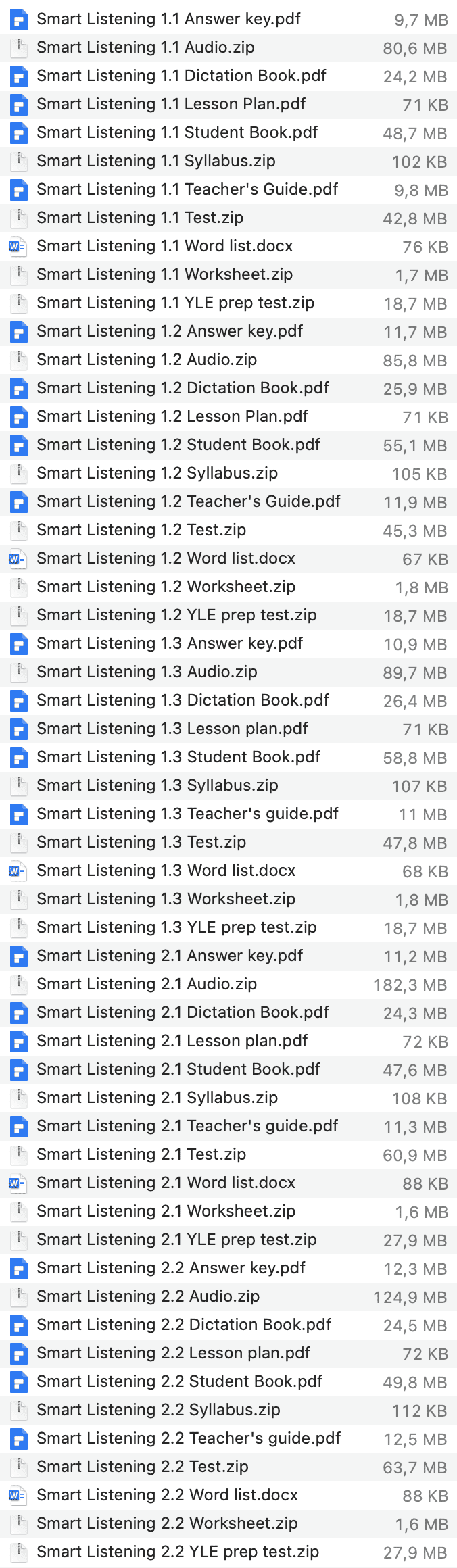Screen dimensions: 457x1568
Task: Click the zip icon of Smart Listening 1.2 Test.zip
Action: pos(19,531)
